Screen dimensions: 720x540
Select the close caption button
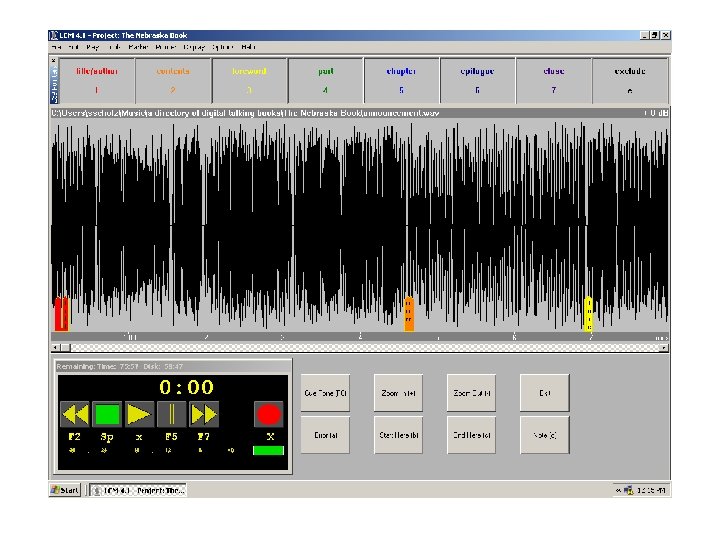pyautogui.click(x=554, y=80)
